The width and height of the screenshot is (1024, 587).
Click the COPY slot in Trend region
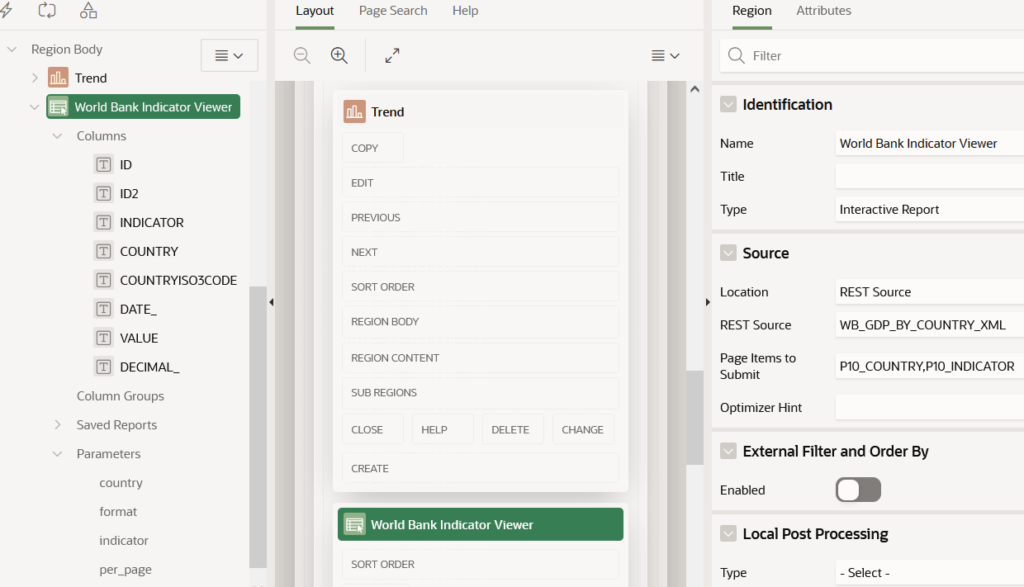click(372, 148)
